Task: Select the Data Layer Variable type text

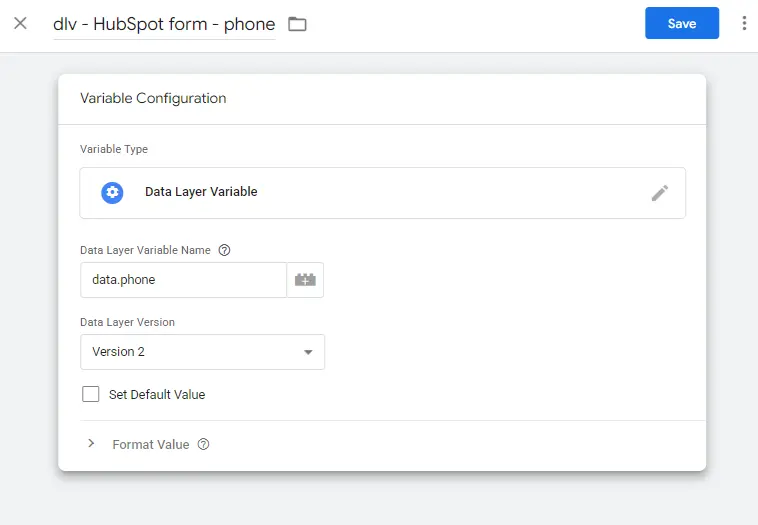Action: click(x=201, y=192)
